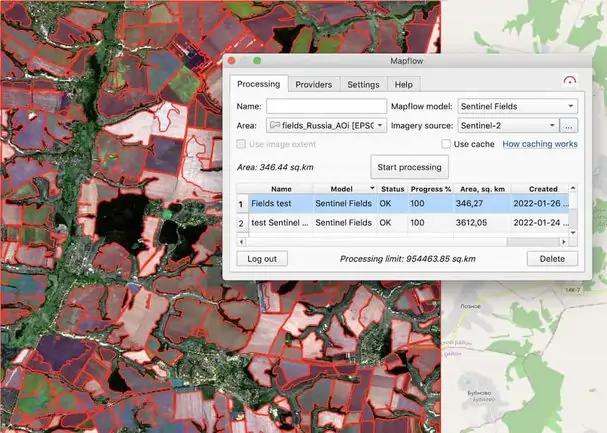Close the Mapflow window with red button
Viewport: 607px width, 433px height.
(231, 61)
